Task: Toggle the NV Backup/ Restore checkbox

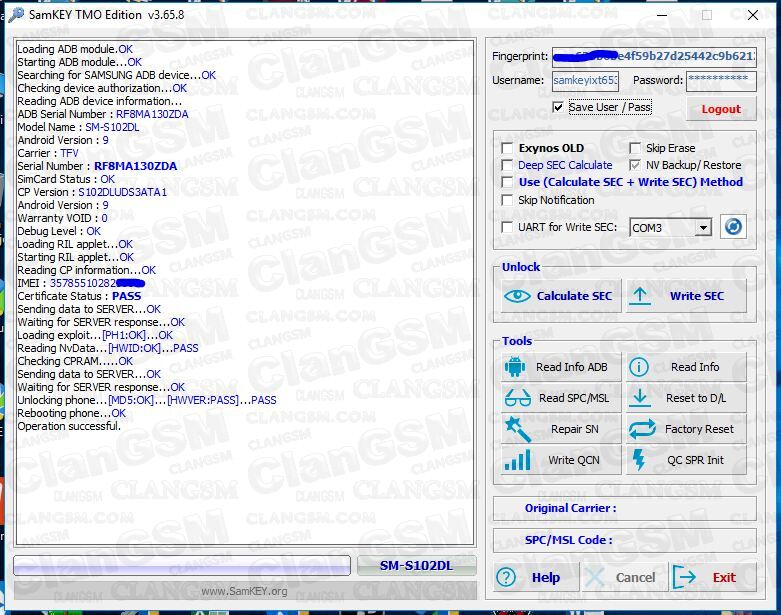Action: [635, 165]
